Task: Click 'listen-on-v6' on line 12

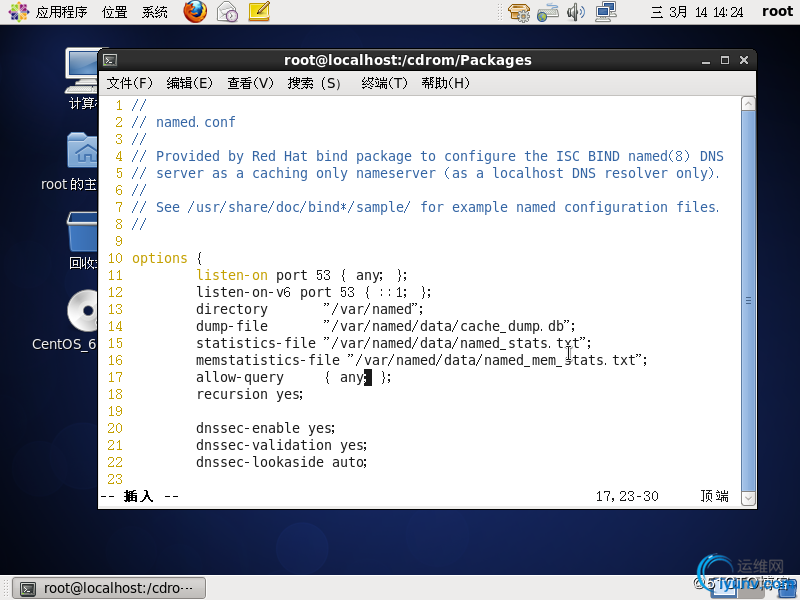Action: tap(243, 292)
